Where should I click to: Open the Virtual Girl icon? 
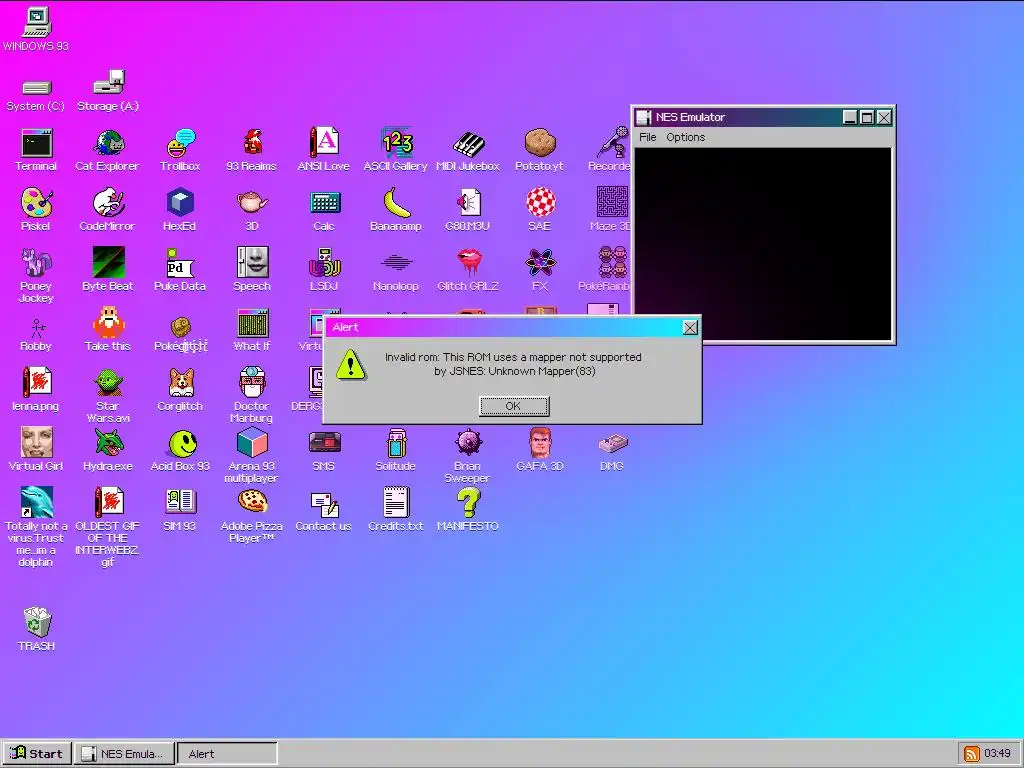(x=36, y=443)
